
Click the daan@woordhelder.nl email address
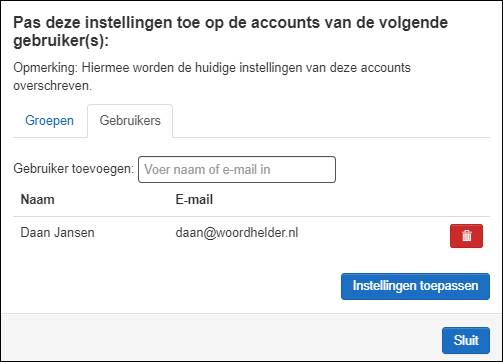[237, 232]
